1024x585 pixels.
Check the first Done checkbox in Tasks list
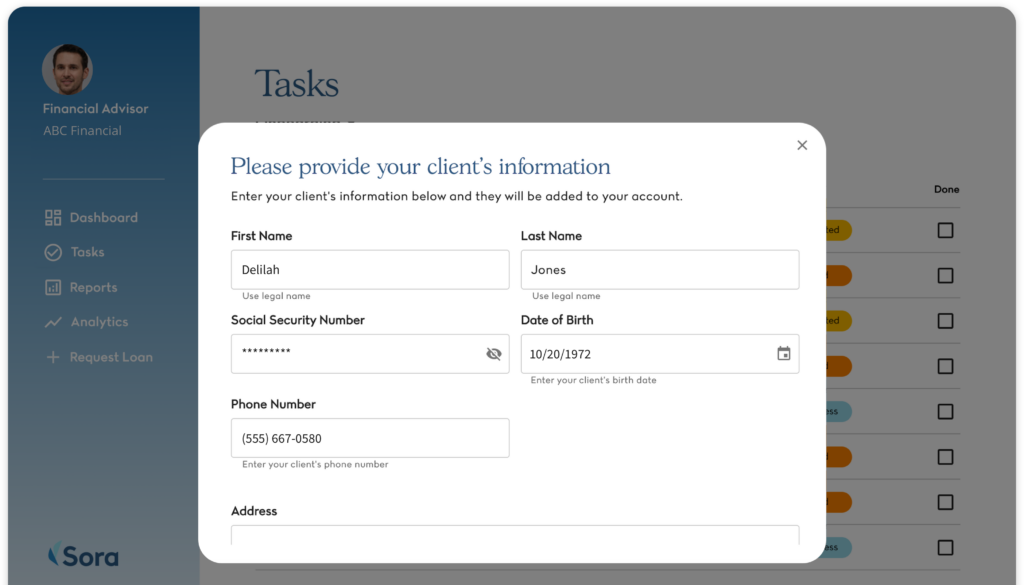point(945,230)
